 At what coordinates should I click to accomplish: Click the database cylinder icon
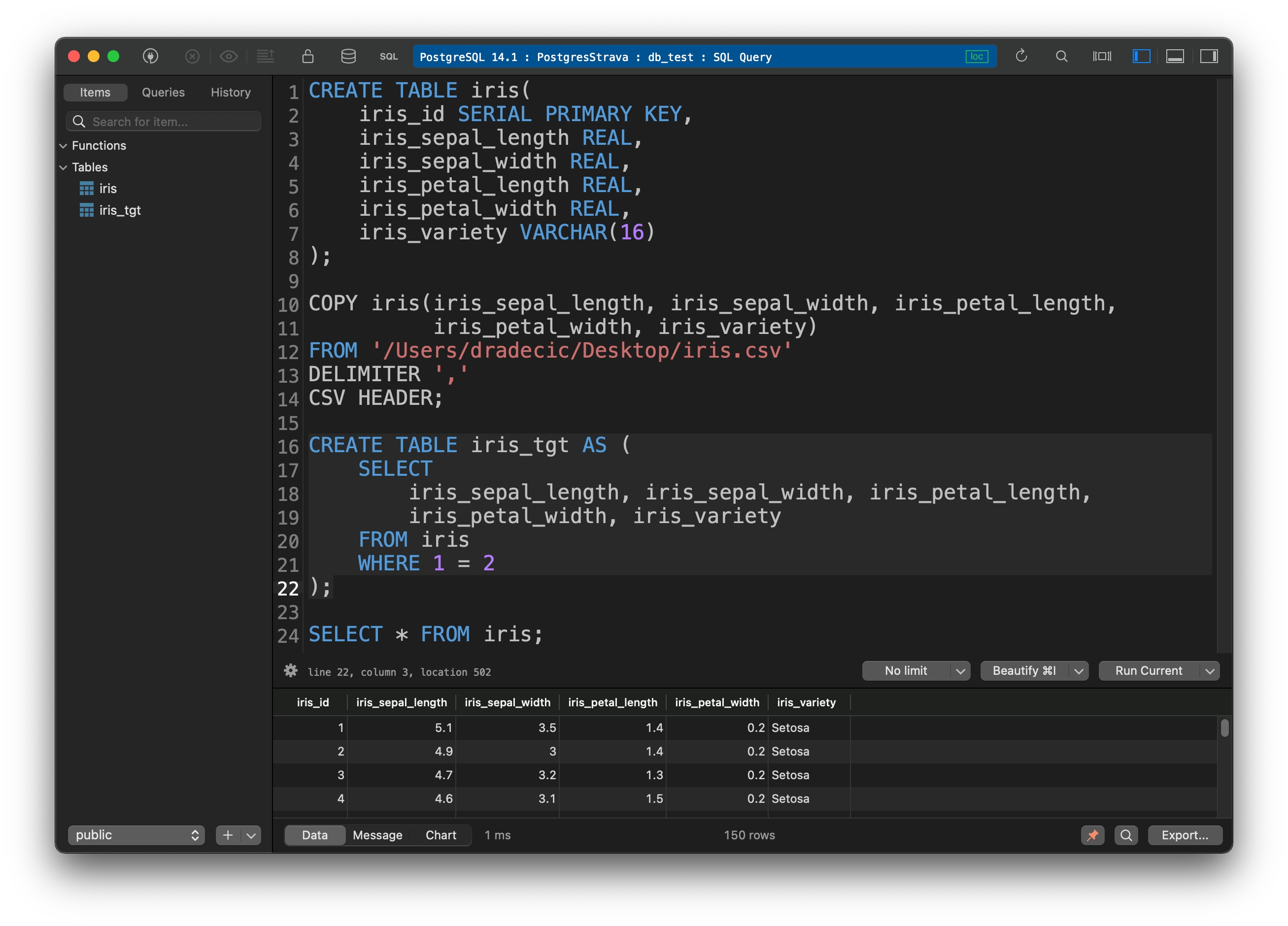(348, 56)
